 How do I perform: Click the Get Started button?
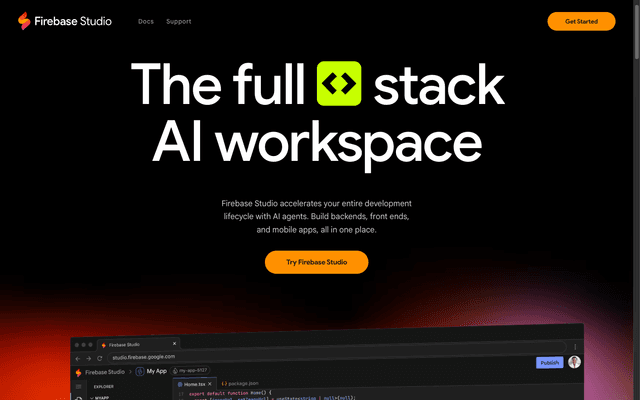[581, 21]
